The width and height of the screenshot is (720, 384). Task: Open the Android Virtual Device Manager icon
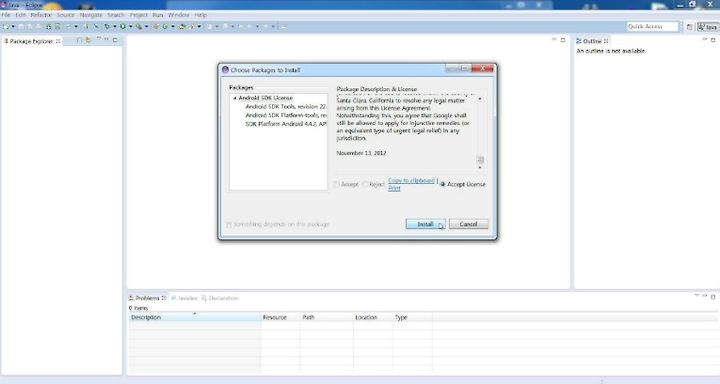point(58,27)
